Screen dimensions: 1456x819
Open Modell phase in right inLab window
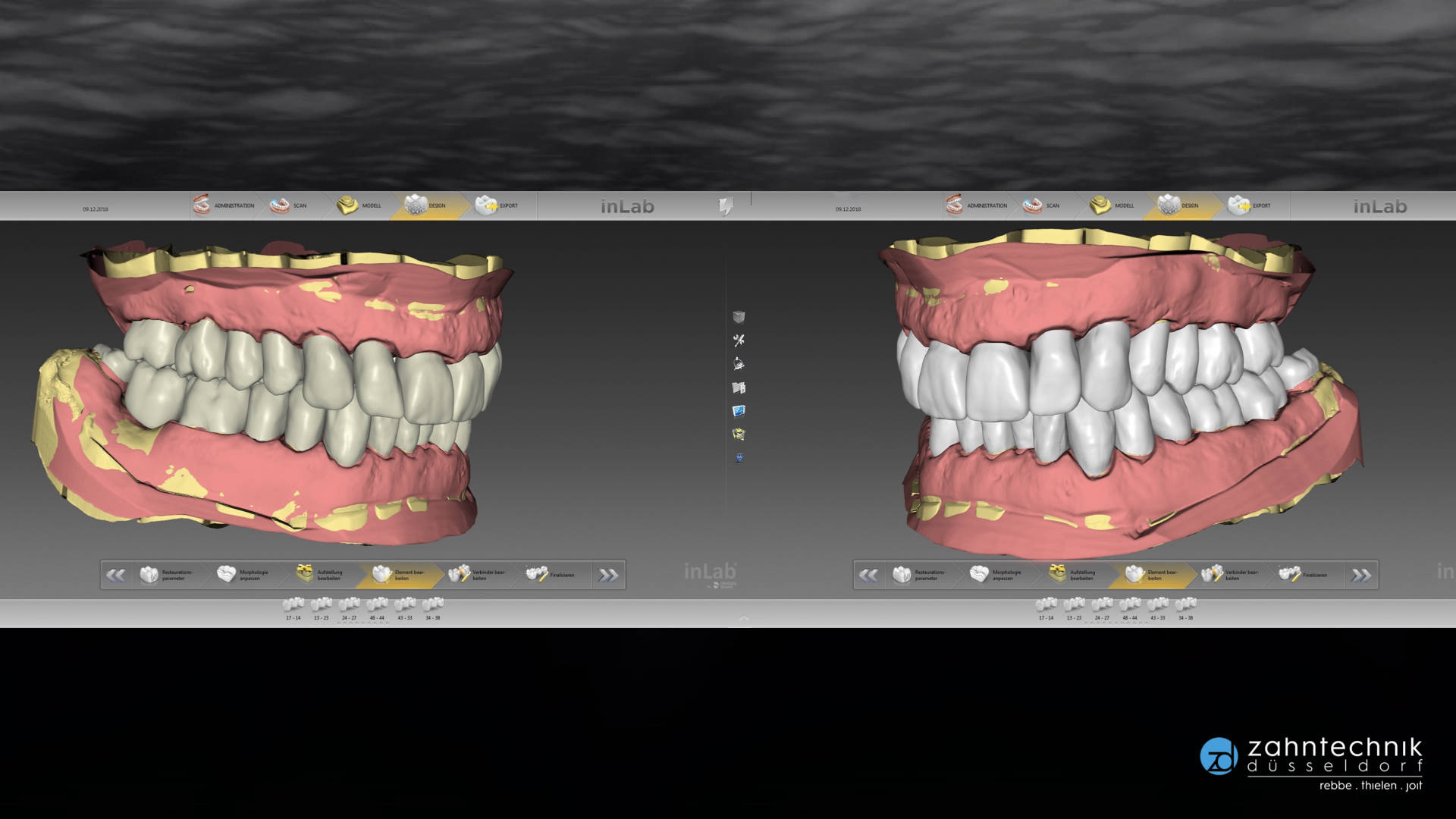[1112, 206]
